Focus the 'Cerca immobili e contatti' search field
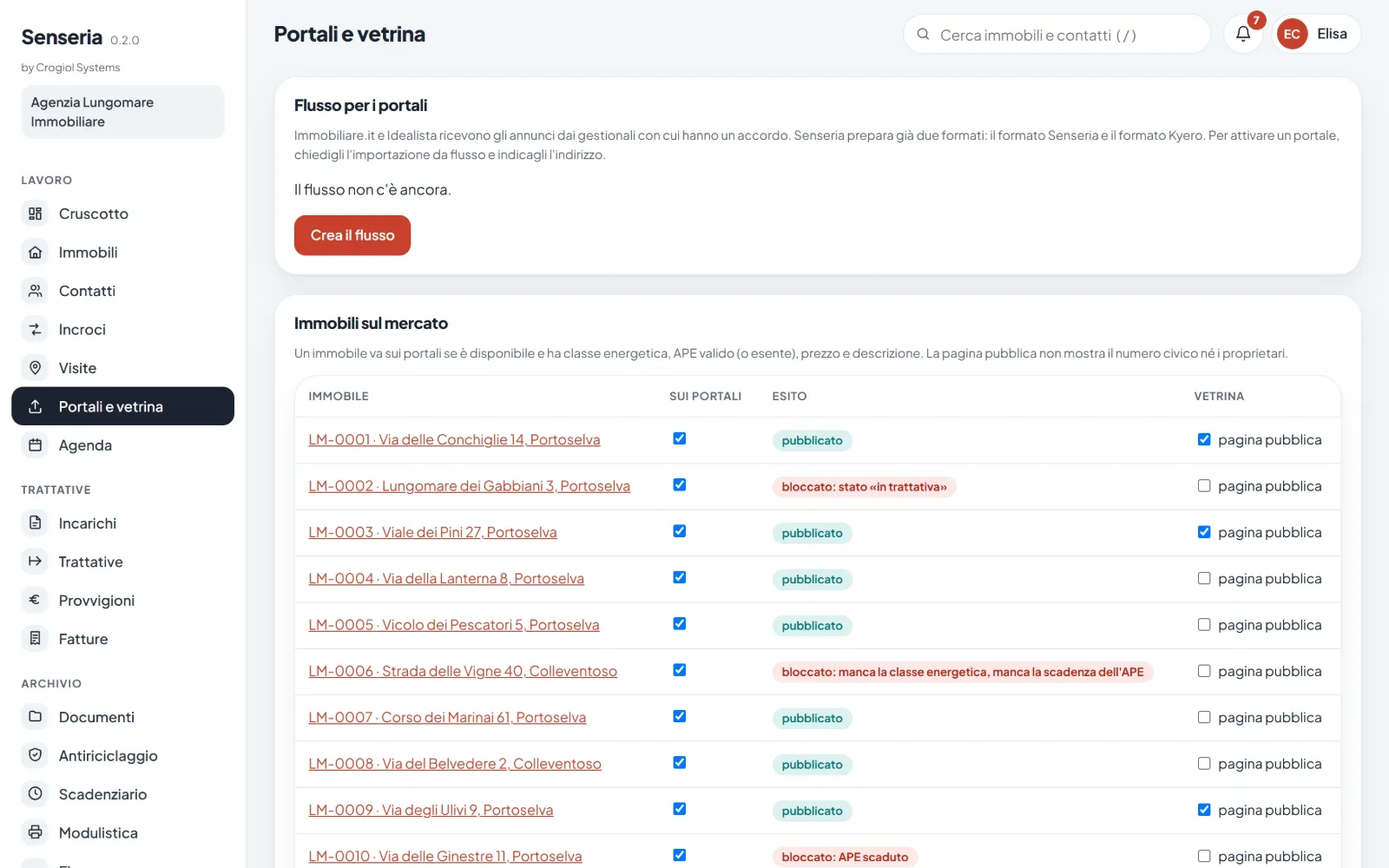The width and height of the screenshot is (1389, 868). click(1057, 35)
